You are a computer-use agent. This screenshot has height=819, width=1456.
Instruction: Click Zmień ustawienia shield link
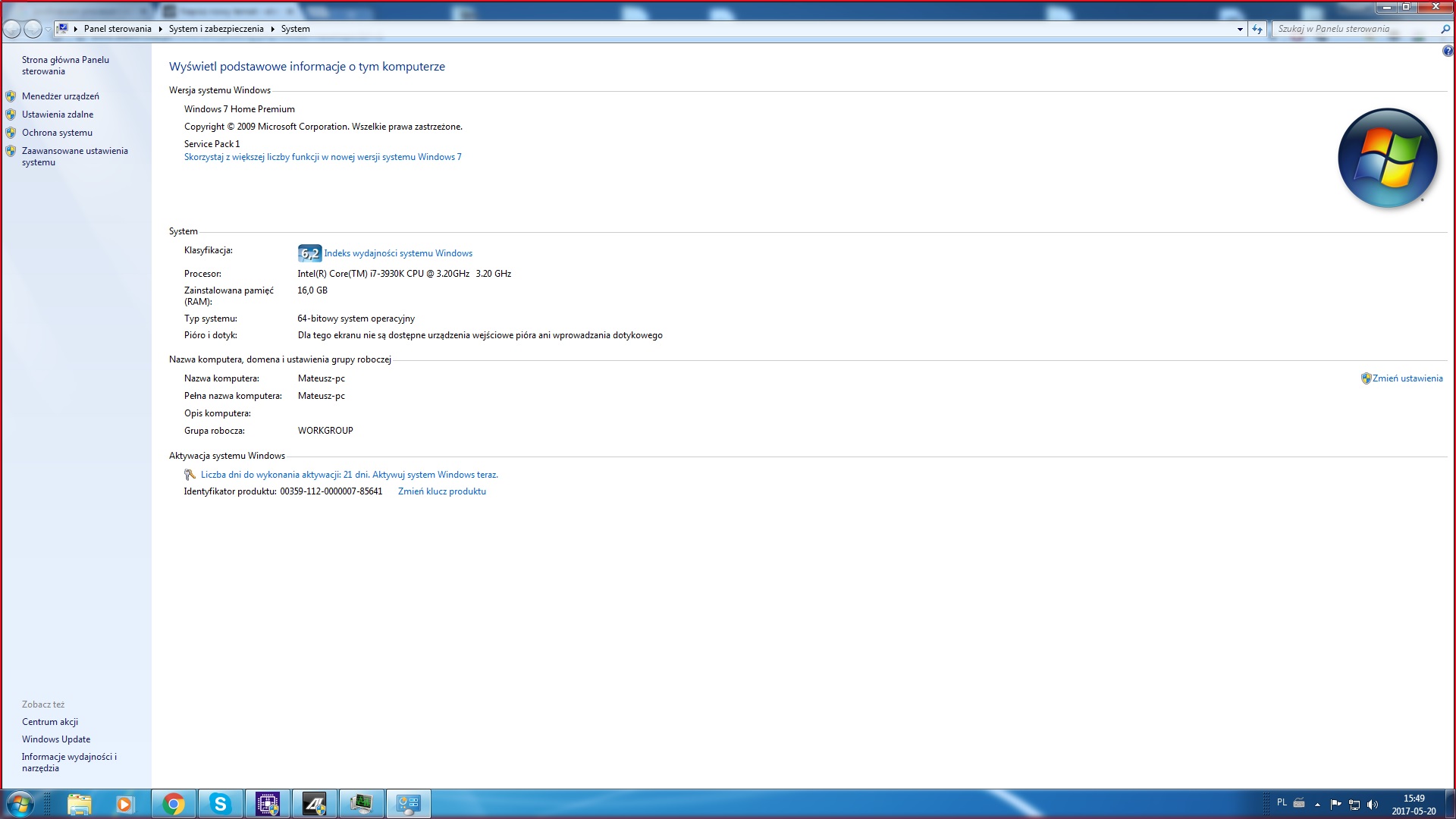[1407, 378]
